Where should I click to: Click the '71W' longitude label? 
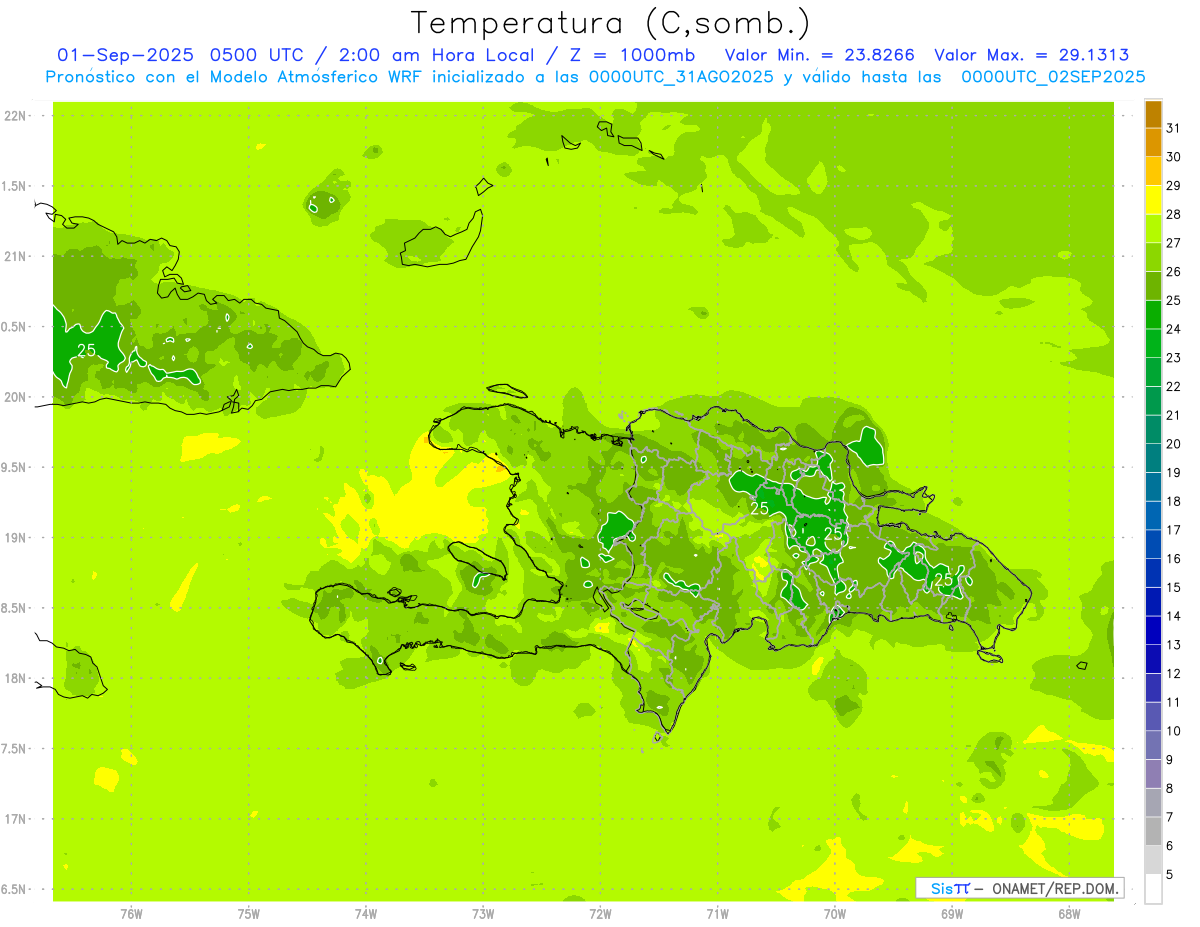pyautogui.click(x=717, y=914)
